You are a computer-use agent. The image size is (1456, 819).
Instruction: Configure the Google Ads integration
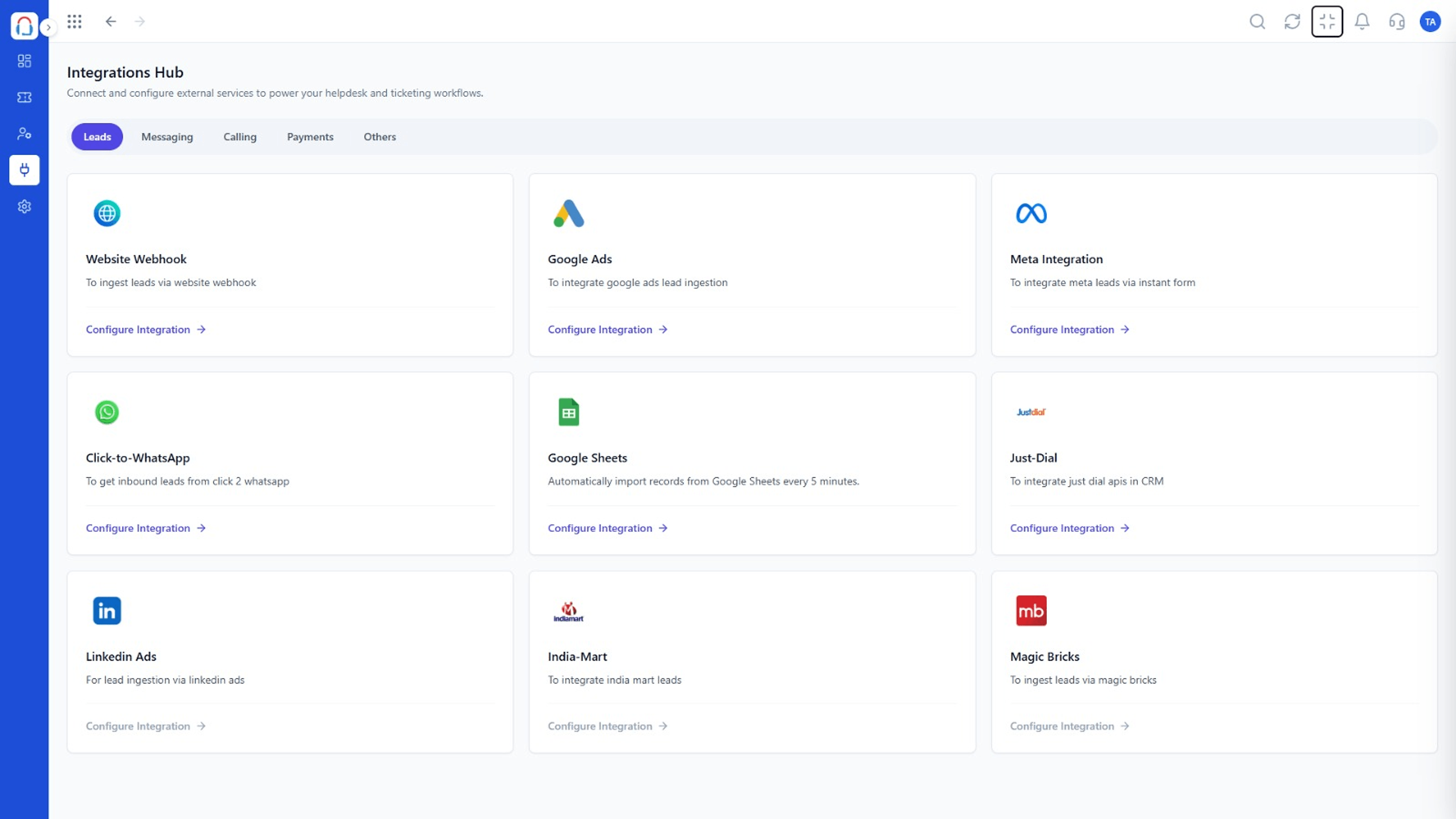(607, 329)
